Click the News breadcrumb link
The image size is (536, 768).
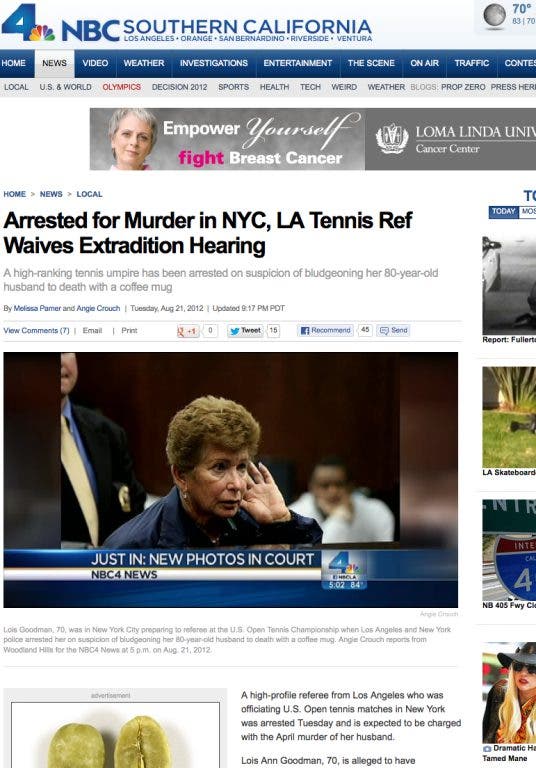coord(51,194)
